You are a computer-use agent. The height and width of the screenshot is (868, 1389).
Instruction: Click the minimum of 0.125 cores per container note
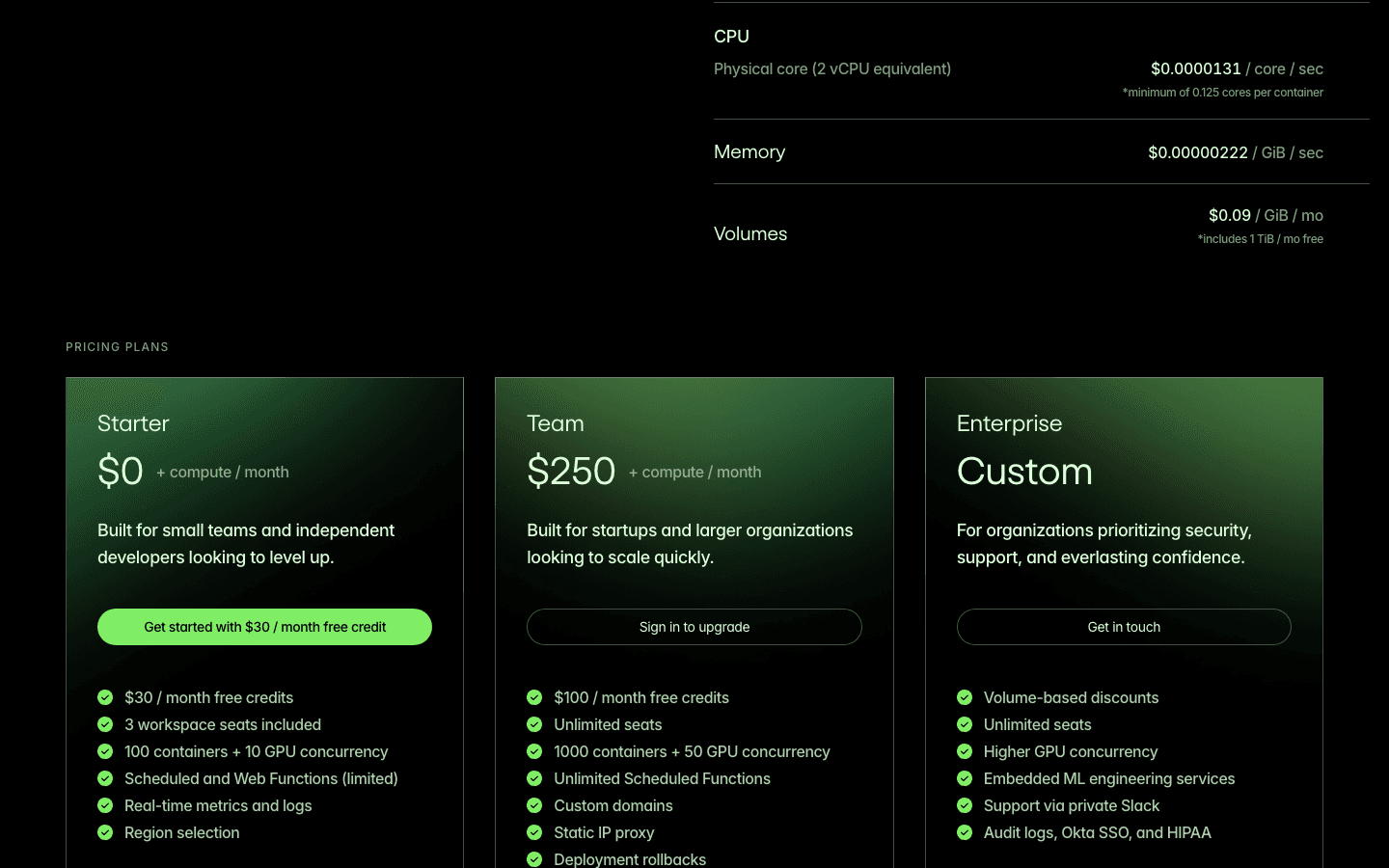pos(1223,93)
